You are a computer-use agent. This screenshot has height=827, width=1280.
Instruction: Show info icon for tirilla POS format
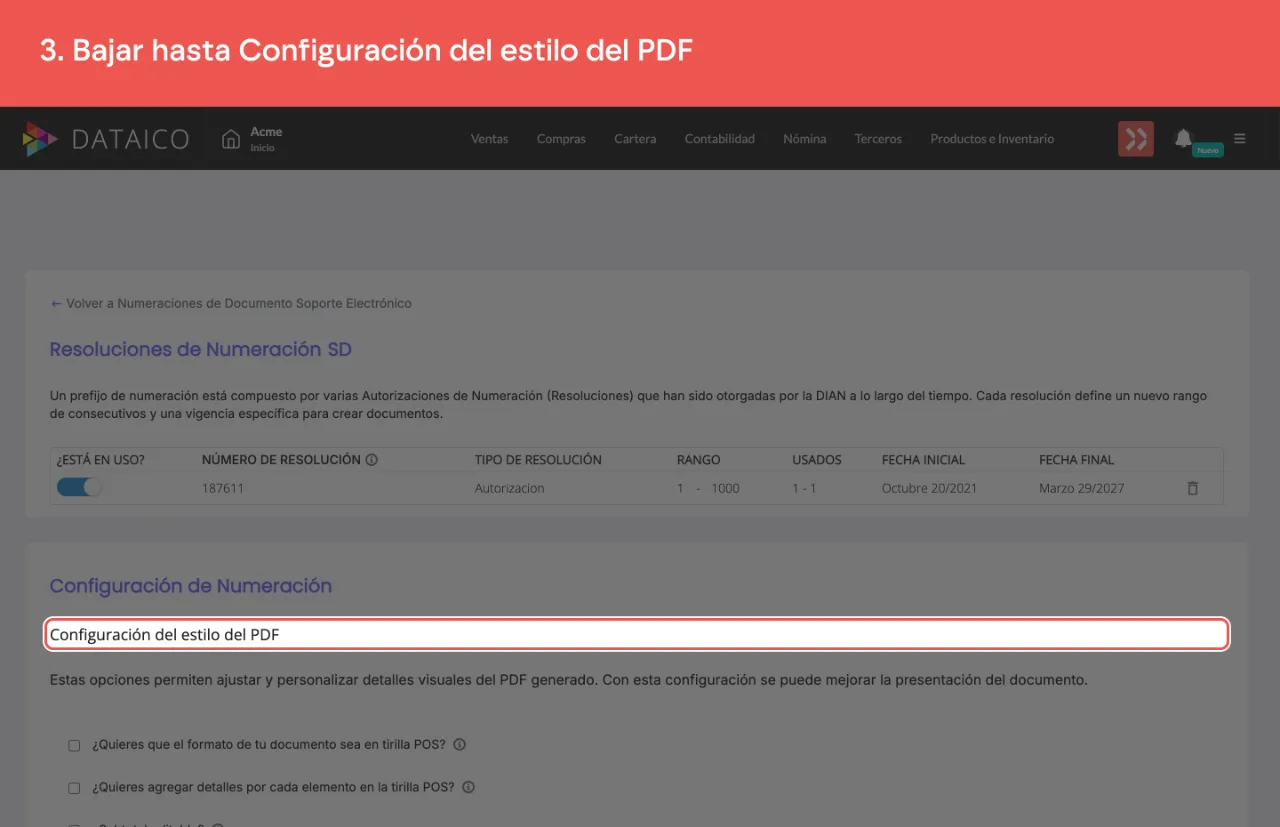(x=460, y=745)
